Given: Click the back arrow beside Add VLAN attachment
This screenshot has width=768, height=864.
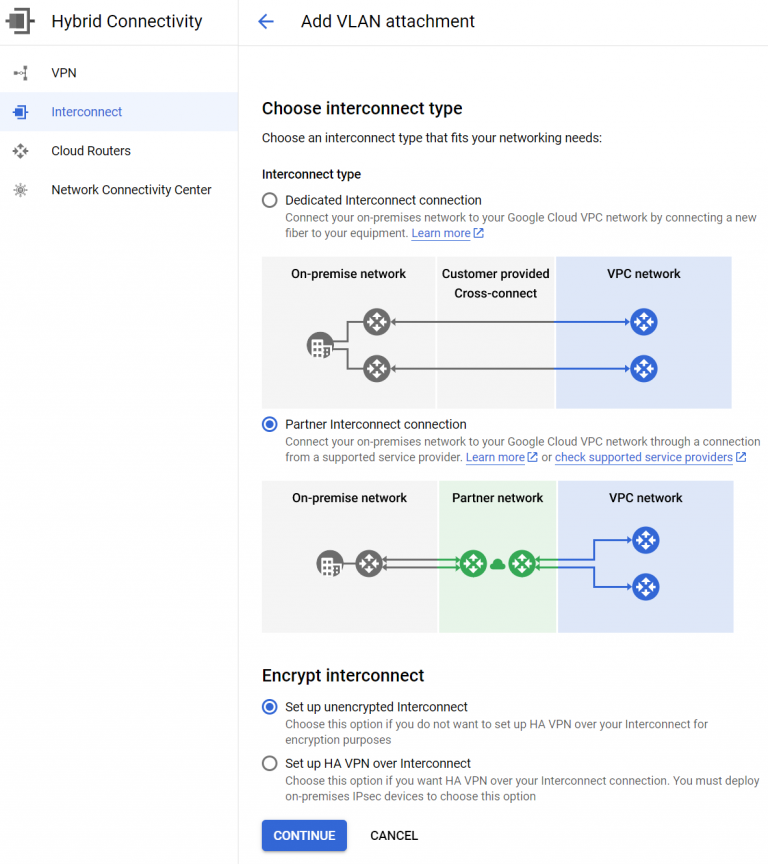Looking at the screenshot, I should coord(265,21).
